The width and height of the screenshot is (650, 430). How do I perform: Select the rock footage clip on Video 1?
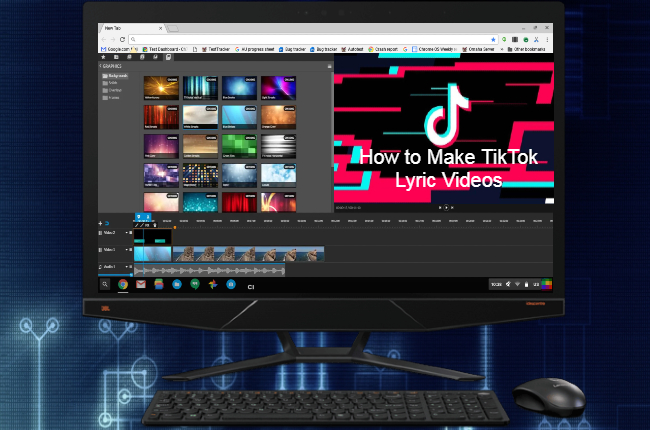click(248, 254)
